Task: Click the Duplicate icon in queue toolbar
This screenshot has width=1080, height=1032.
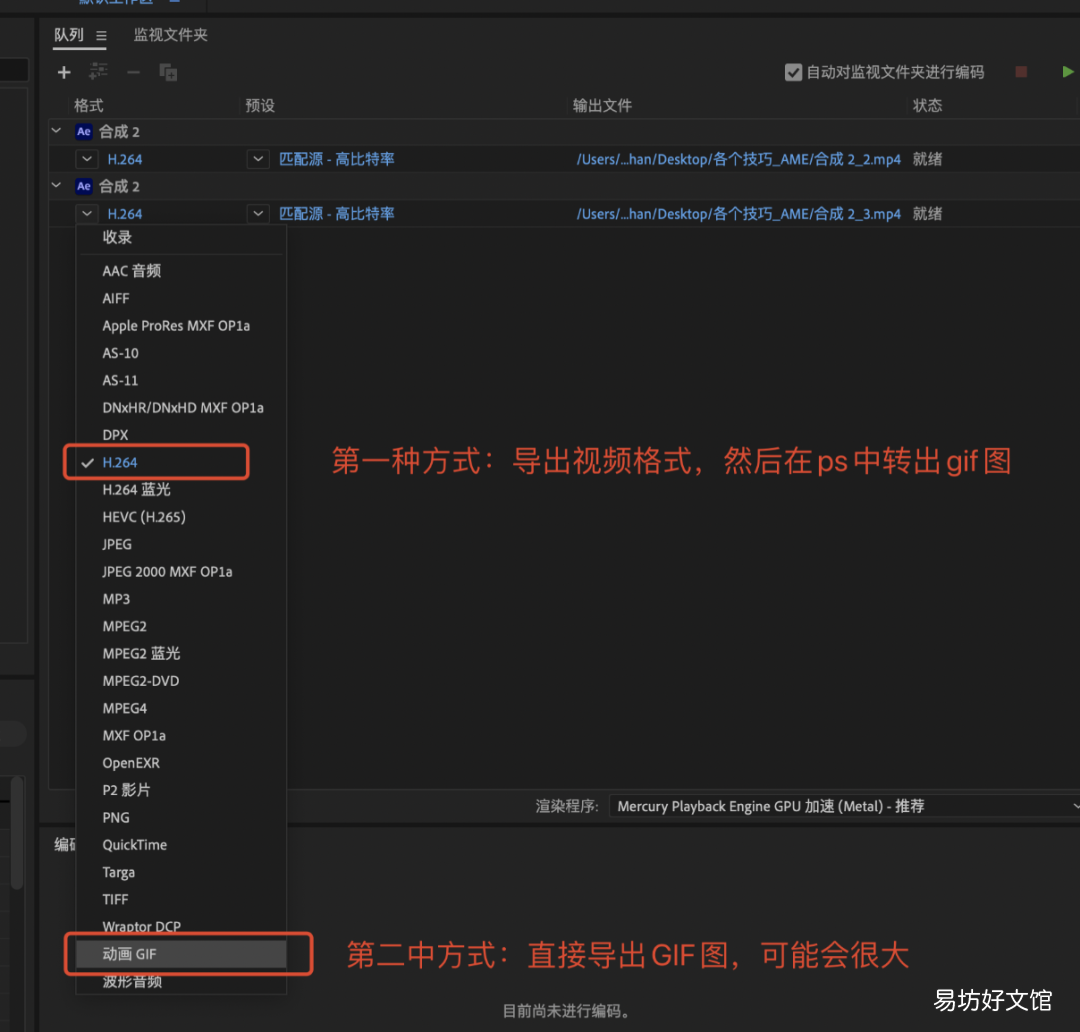Action: point(168,72)
